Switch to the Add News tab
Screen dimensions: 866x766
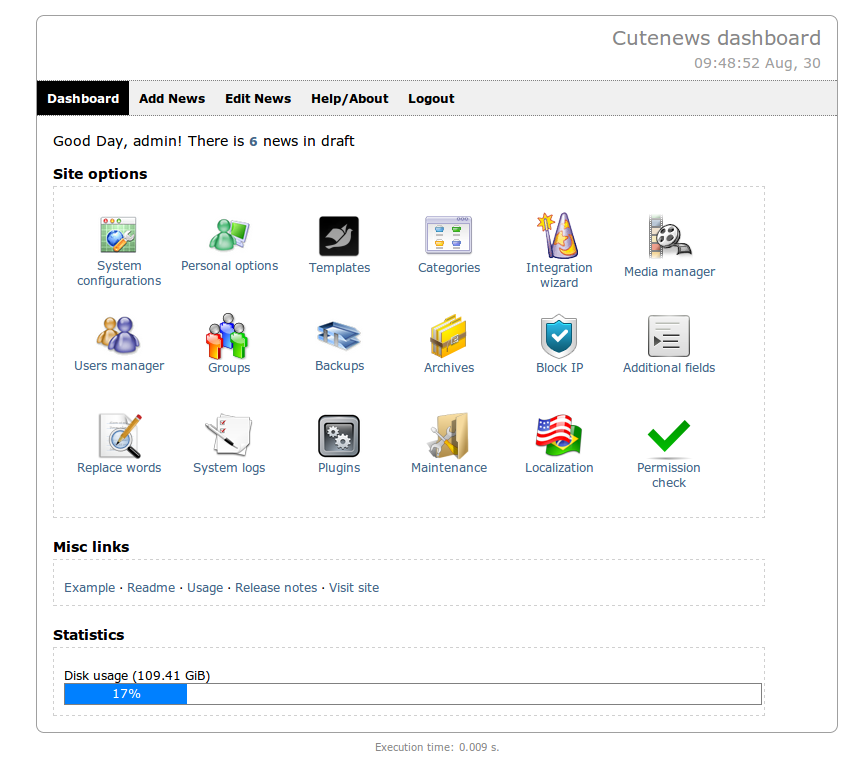172,99
